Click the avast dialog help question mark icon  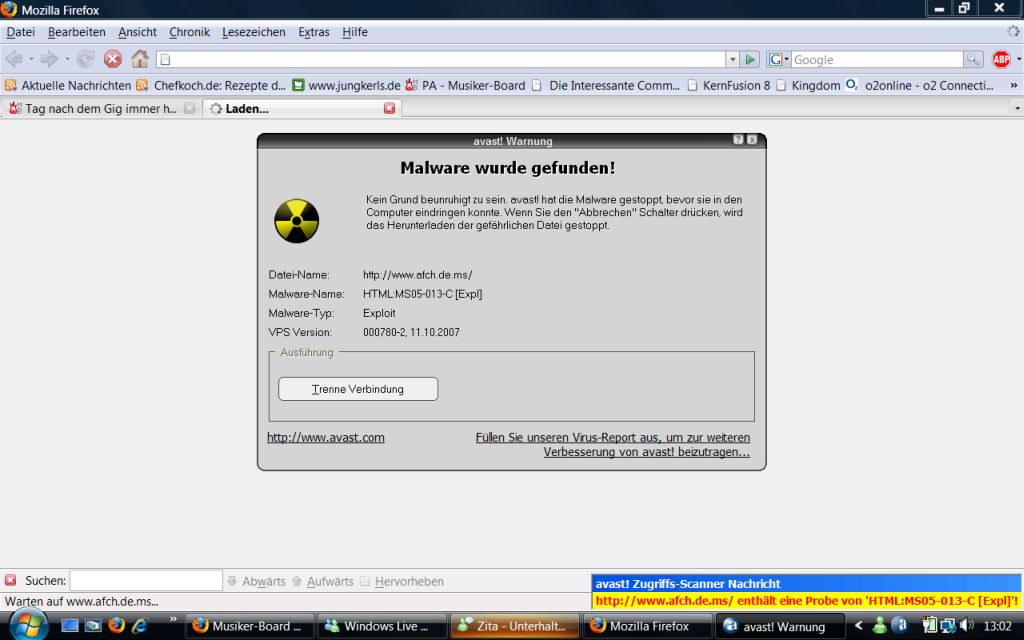(x=738, y=140)
